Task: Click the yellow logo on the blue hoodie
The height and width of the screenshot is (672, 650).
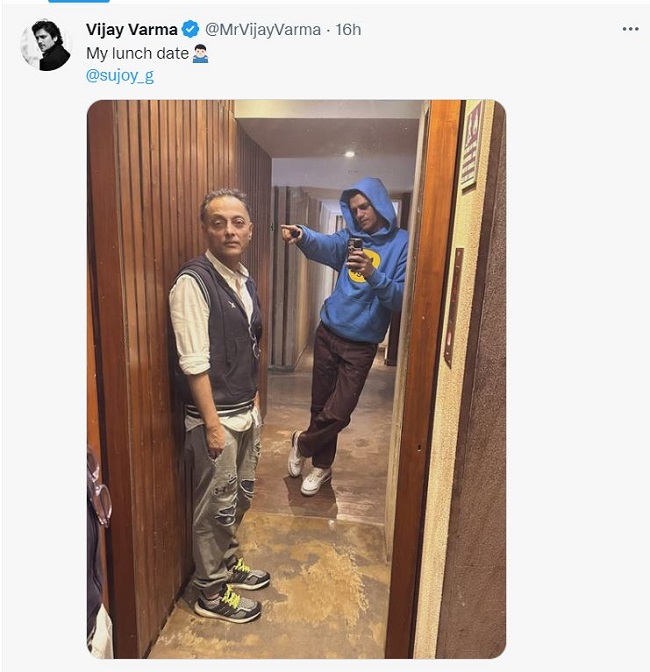Action: click(x=365, y=267)
